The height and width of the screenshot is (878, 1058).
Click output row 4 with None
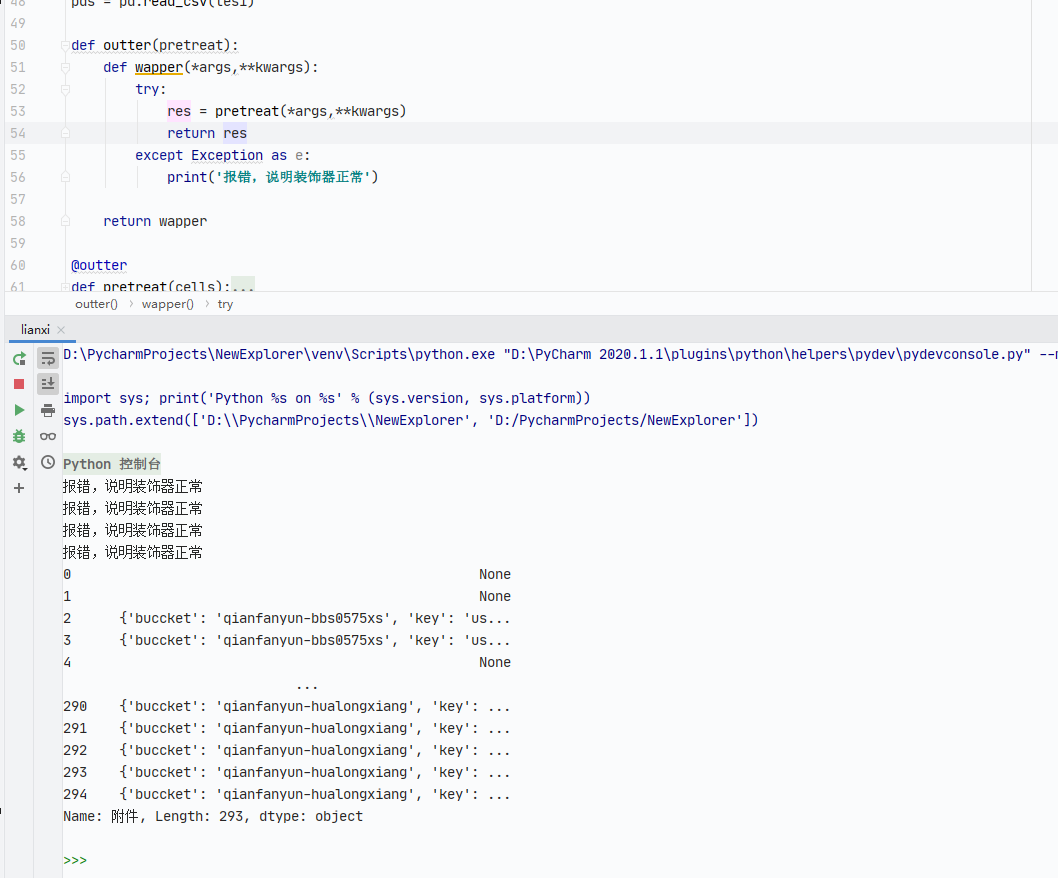click(287, 663)
